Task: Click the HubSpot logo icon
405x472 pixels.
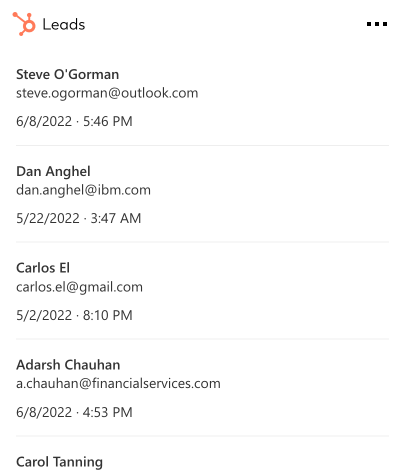Action: 24,24
